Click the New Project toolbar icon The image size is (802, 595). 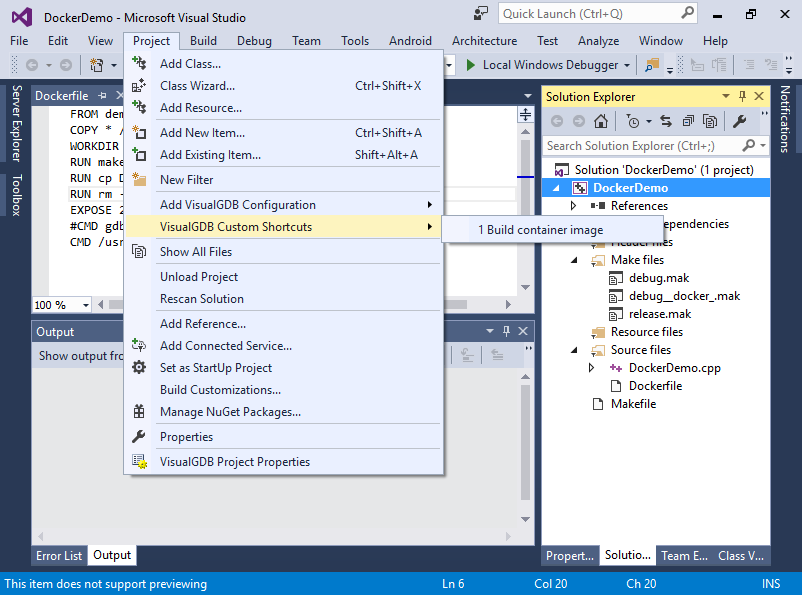[97, 65]
